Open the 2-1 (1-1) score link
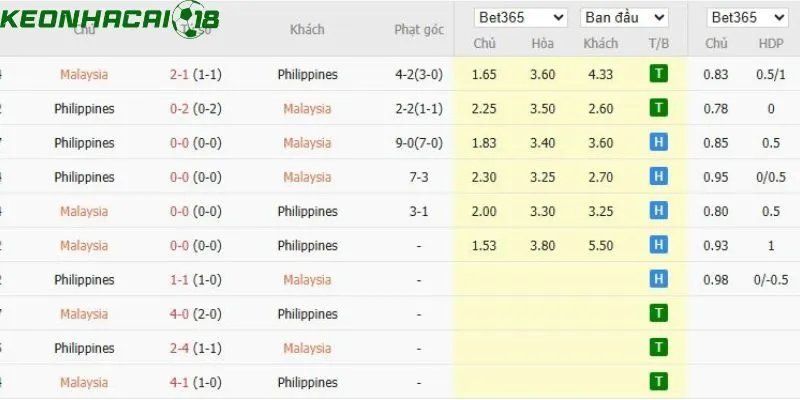This screenshot has width=800, height=400. pos(196,74)
